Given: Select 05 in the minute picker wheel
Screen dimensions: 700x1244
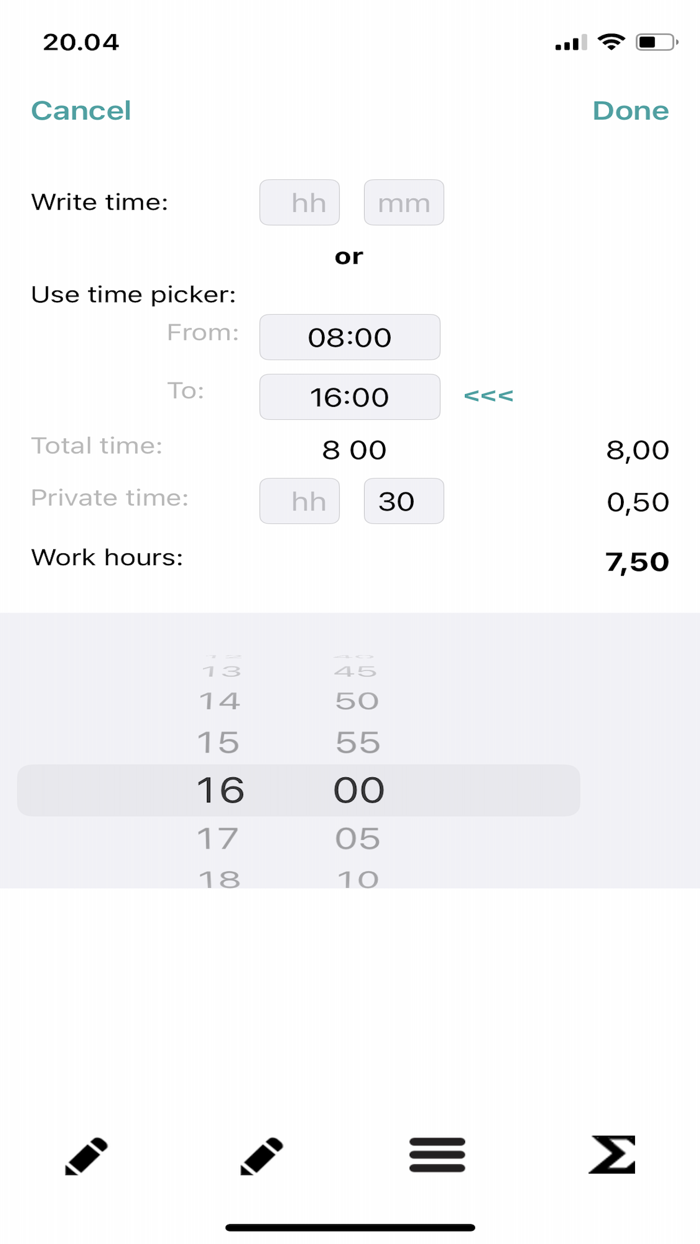Looking at the screenshot, I should [x=358, y=839].
